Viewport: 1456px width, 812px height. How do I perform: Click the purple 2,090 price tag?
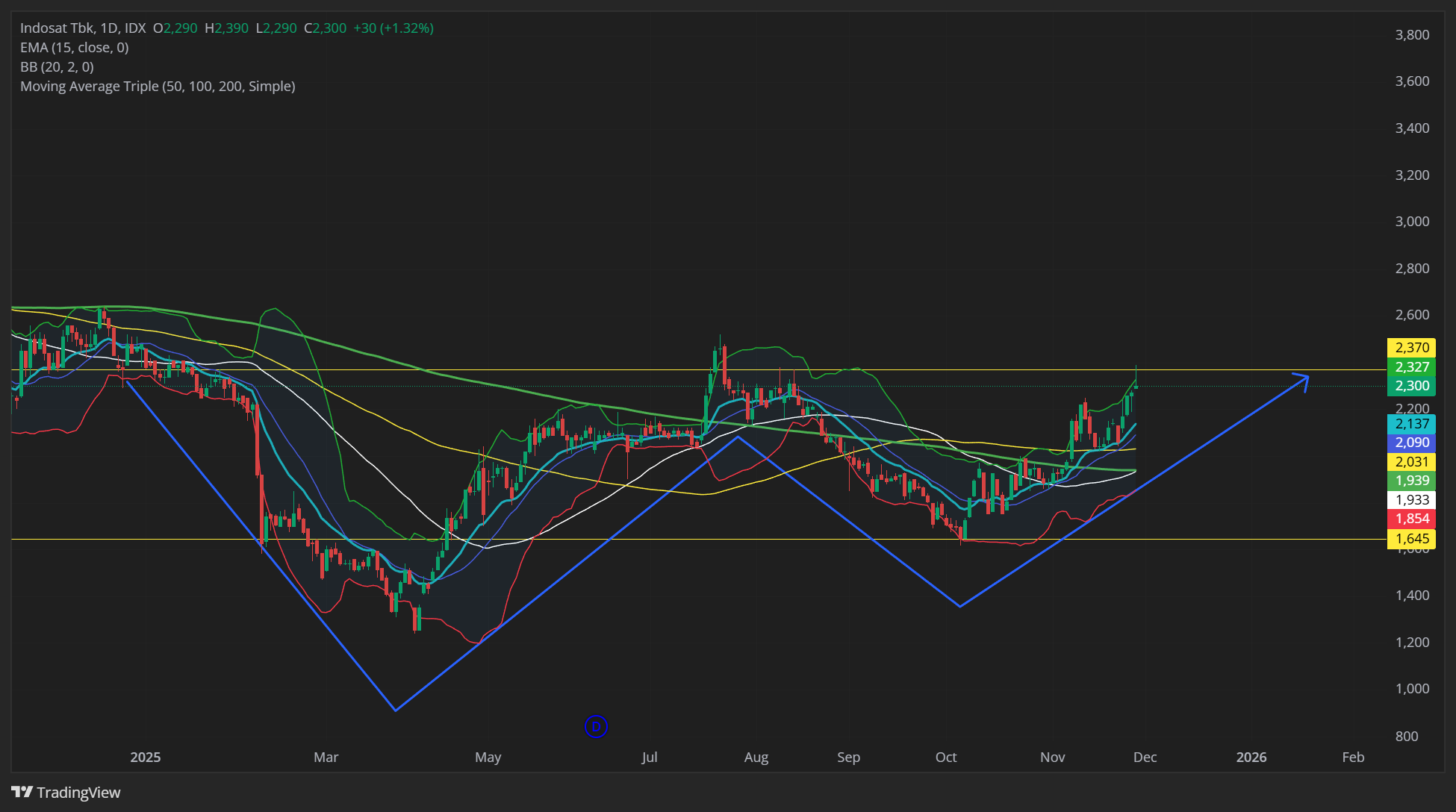pyautogui.click(x=1411, y=443)
